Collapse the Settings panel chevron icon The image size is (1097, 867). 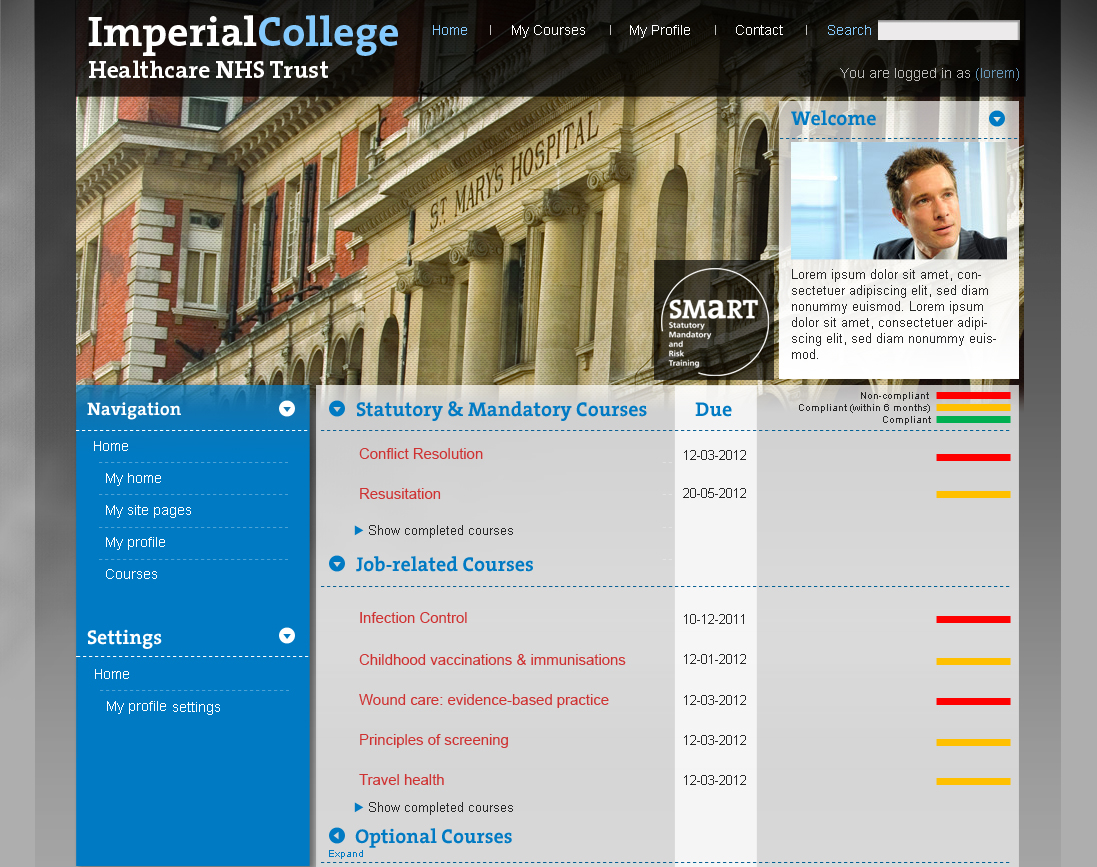click(287, 636)
